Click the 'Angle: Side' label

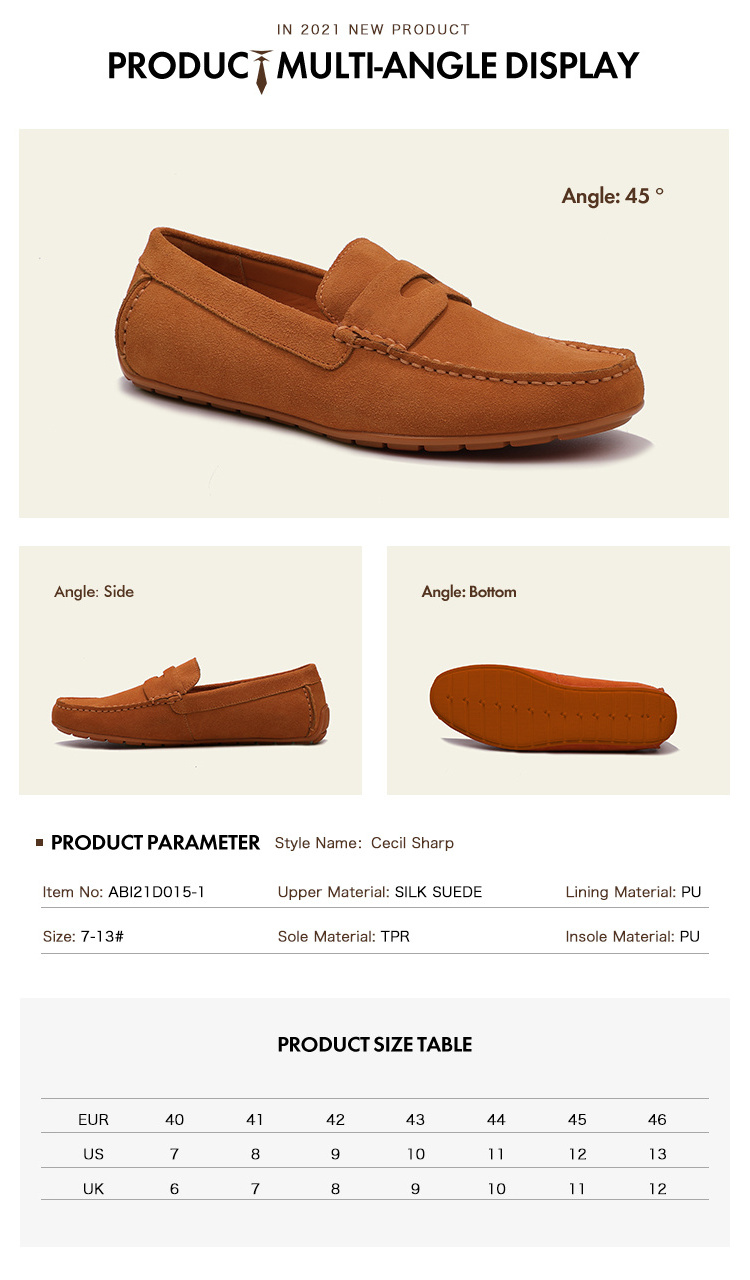[x=94, y=592]
